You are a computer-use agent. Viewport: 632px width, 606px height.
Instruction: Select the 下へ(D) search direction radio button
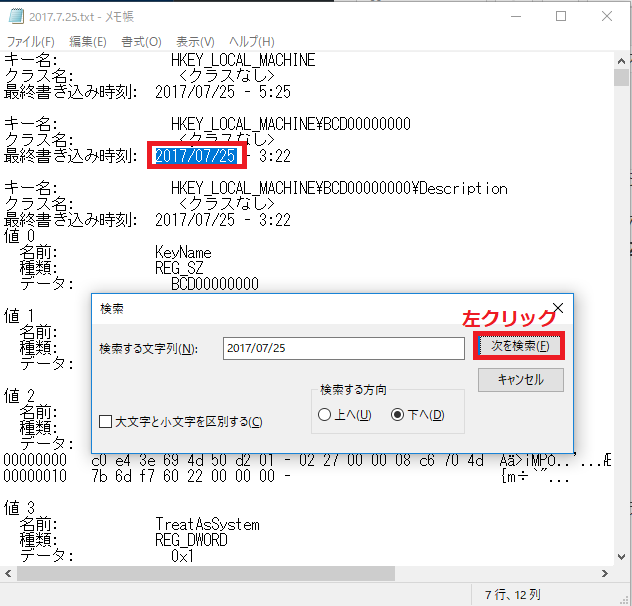coord(397,414)
